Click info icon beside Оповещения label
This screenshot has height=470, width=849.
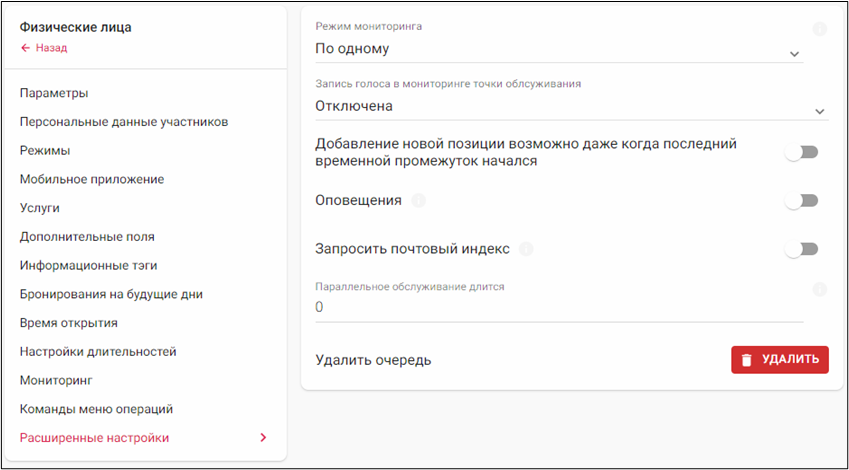pos(418,201)
